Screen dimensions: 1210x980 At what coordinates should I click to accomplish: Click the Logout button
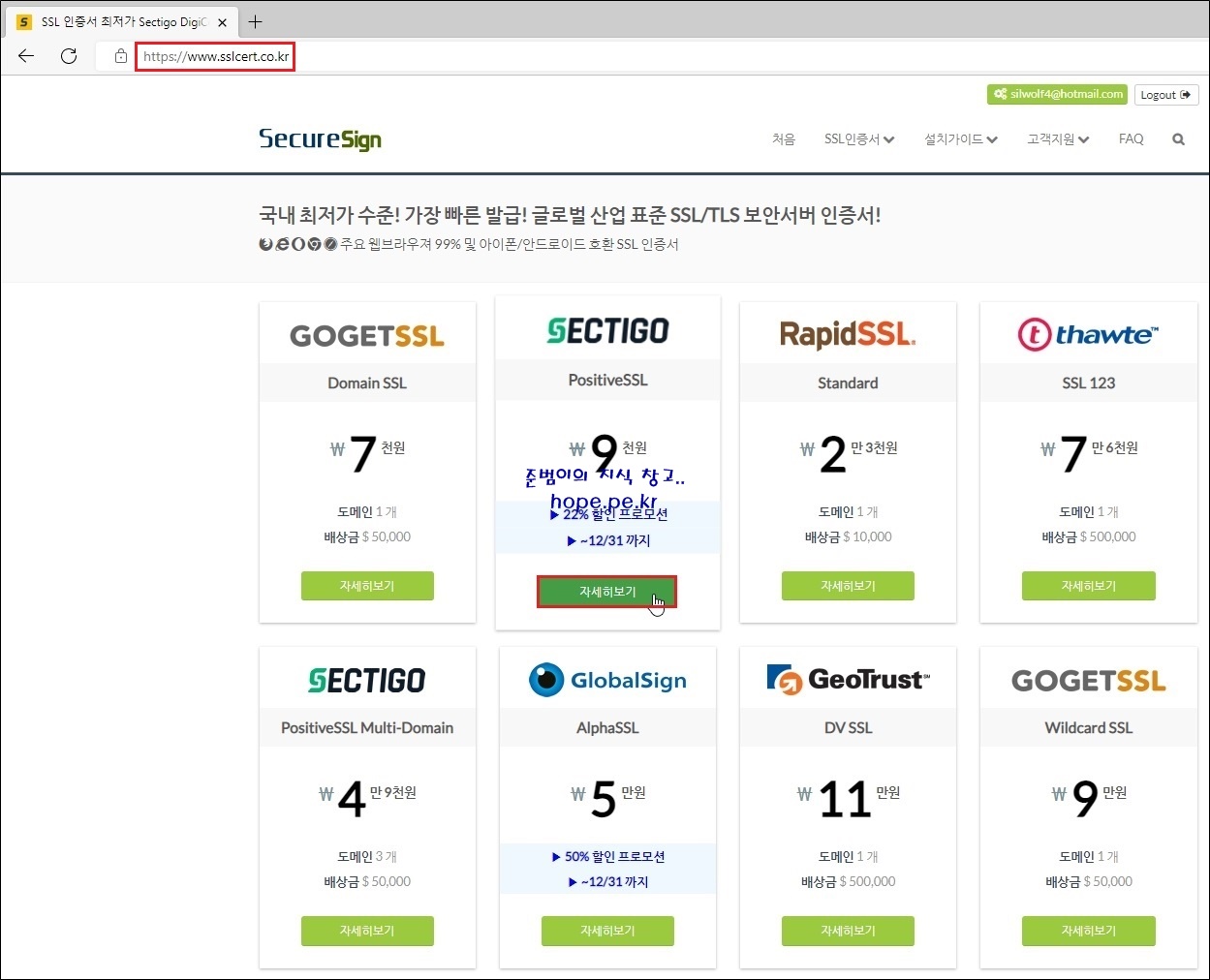tap(1166, 95)
